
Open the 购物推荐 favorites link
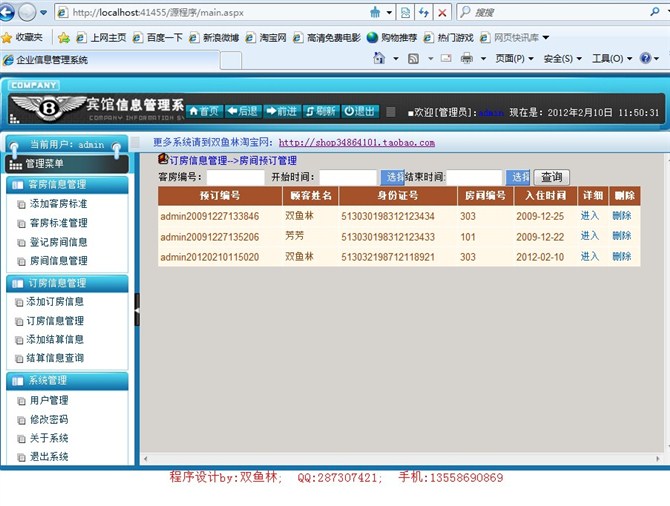click(x=392, y=38)
